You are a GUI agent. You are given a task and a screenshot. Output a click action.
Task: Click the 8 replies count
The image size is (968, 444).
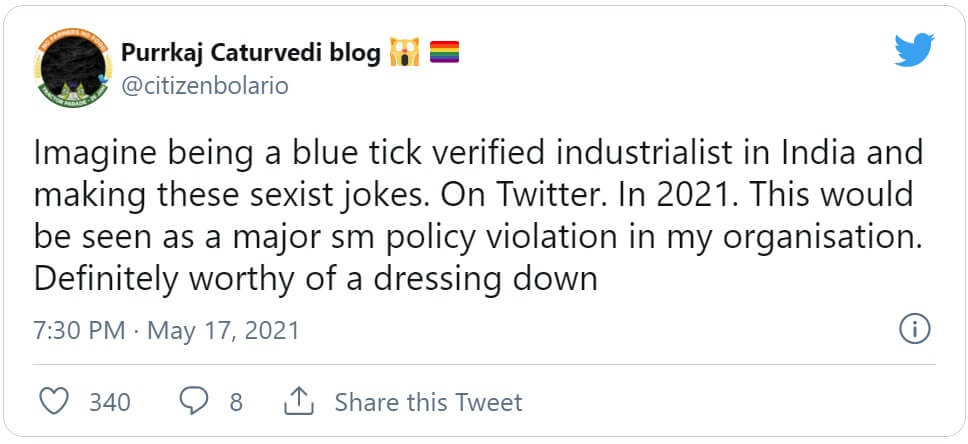[x=236, y=402]
